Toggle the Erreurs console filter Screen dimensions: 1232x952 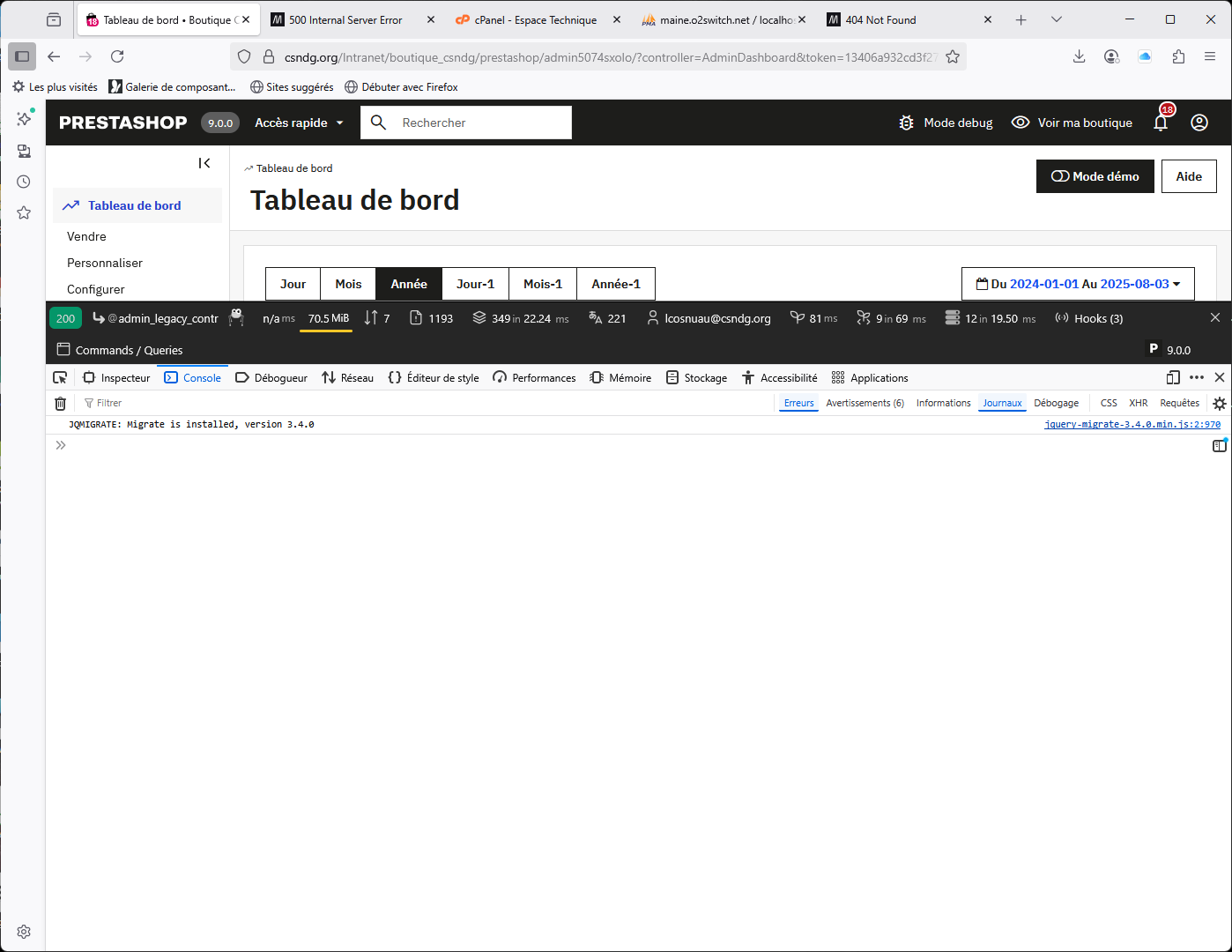coord(798,403)
